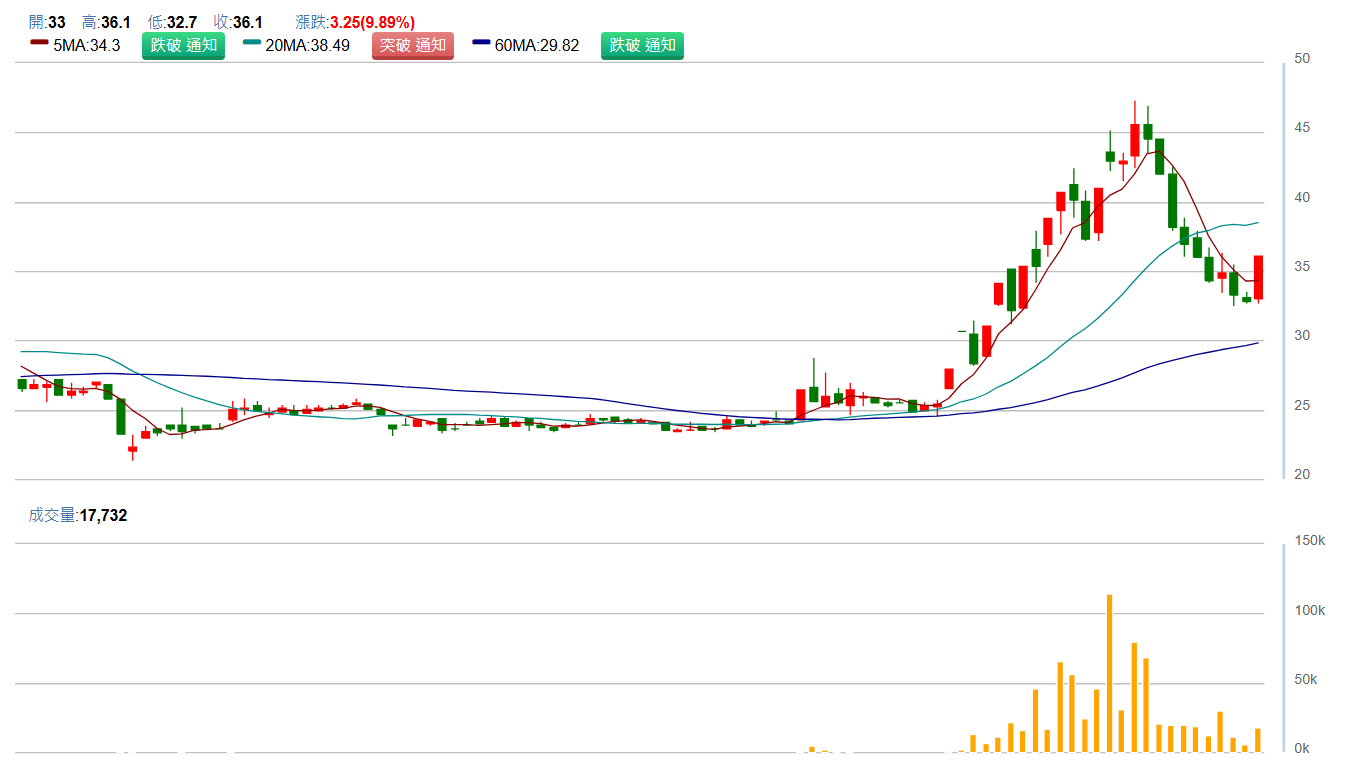This screenshot has width=1352, height=768.
Task: Click the teal 20MA legend swatch
Action: point(252,42)
